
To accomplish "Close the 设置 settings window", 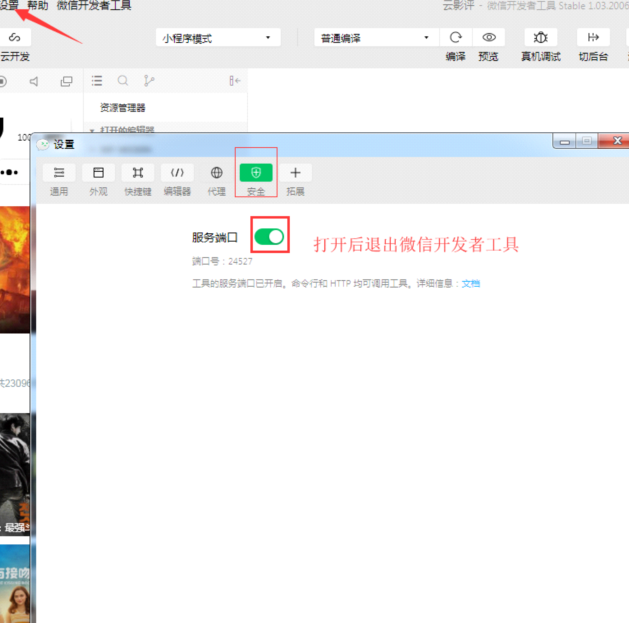I will point(616,141).
